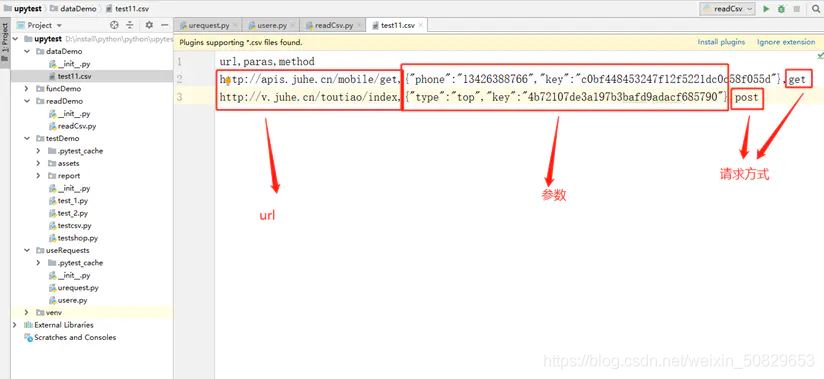Screen dimensions: 824x379
Task: Open Project panel settings gear
Action: 149,25
